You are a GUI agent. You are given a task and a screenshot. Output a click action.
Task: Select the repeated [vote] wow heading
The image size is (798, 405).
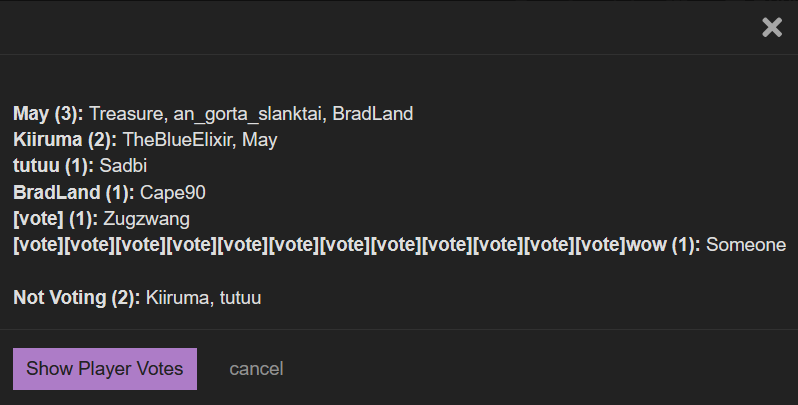click(357, 245)
